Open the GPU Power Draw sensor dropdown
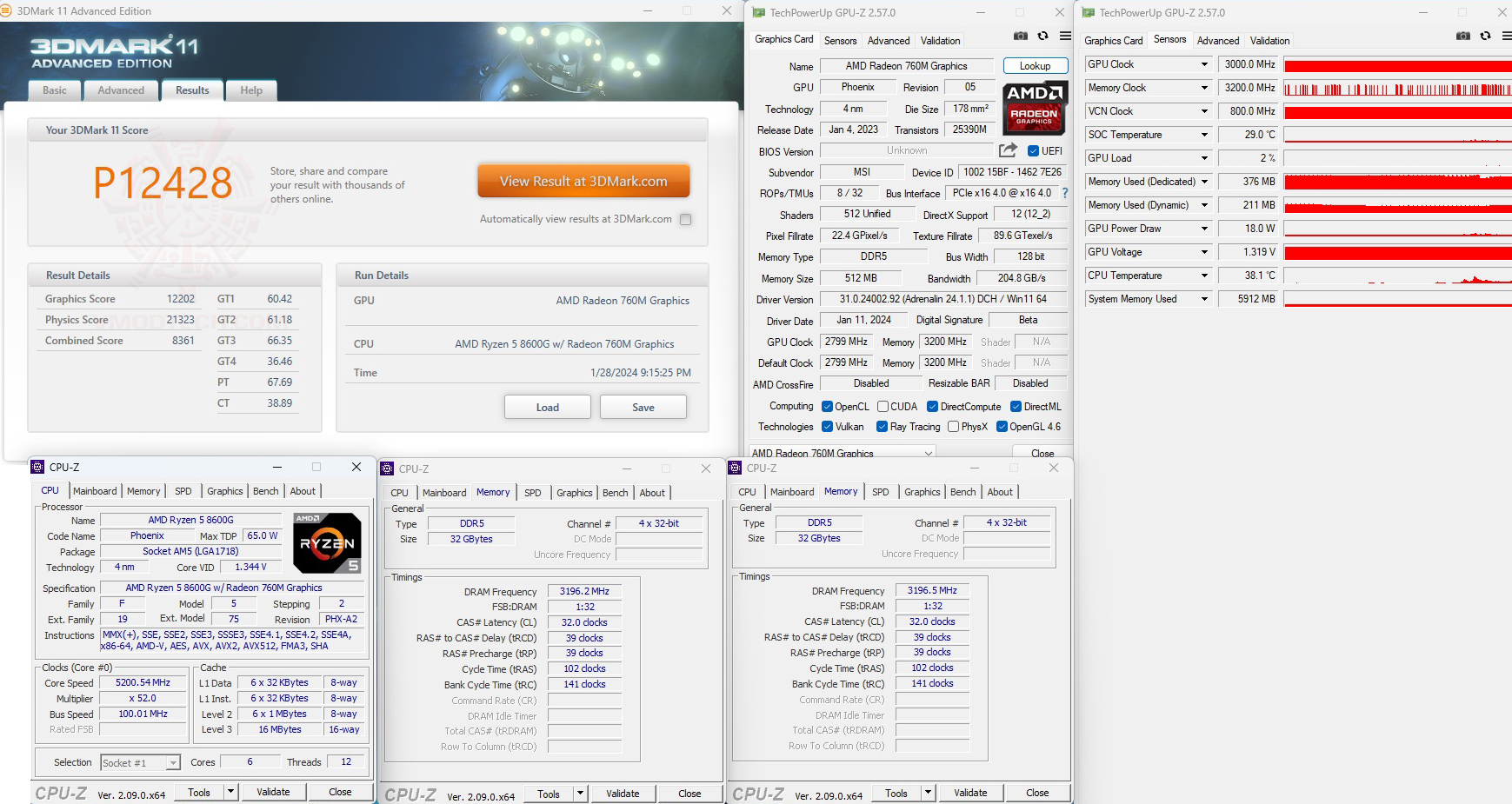 pos(1205,229)
